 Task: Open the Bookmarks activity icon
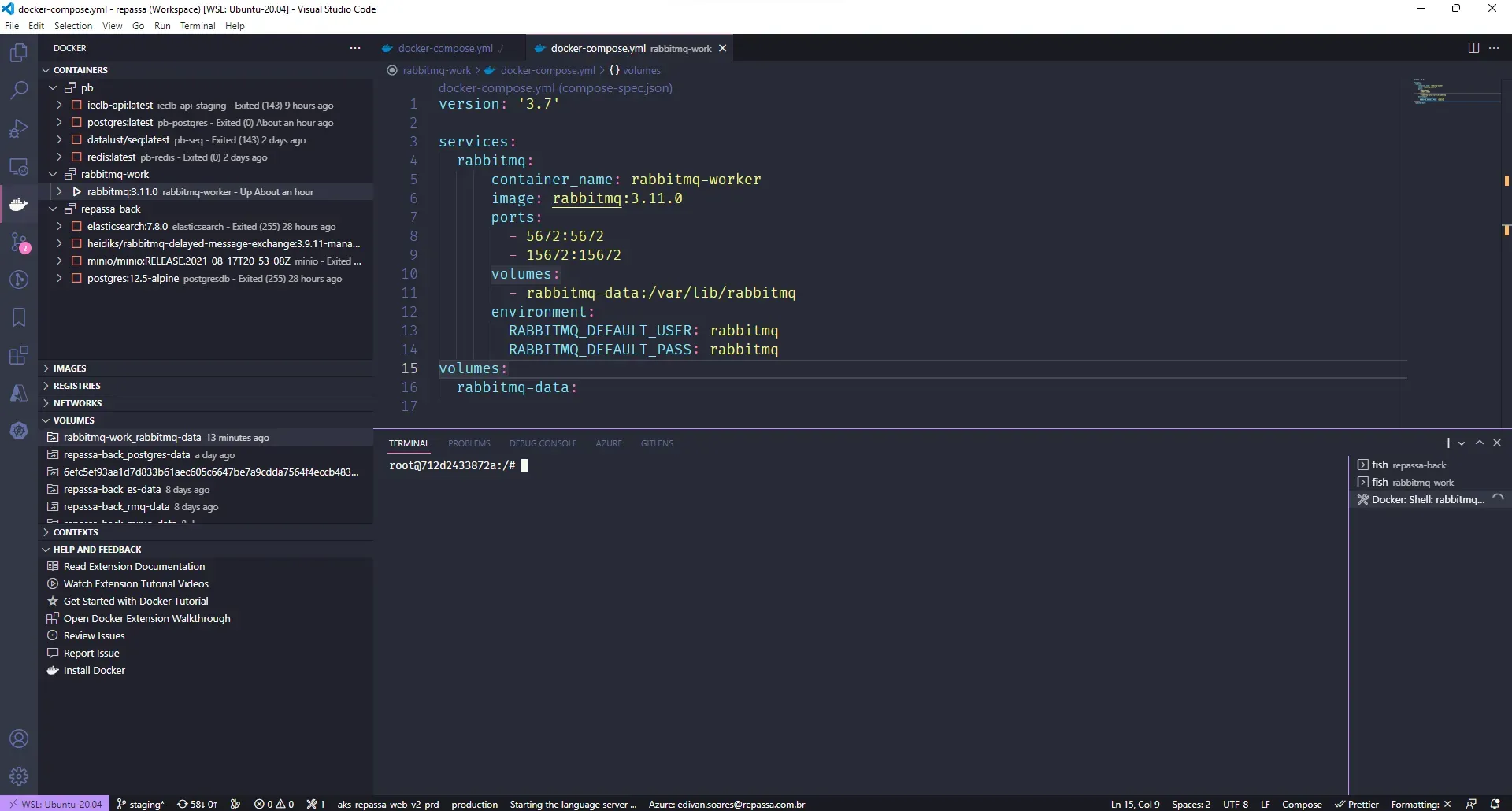click(x=19, y=317)
